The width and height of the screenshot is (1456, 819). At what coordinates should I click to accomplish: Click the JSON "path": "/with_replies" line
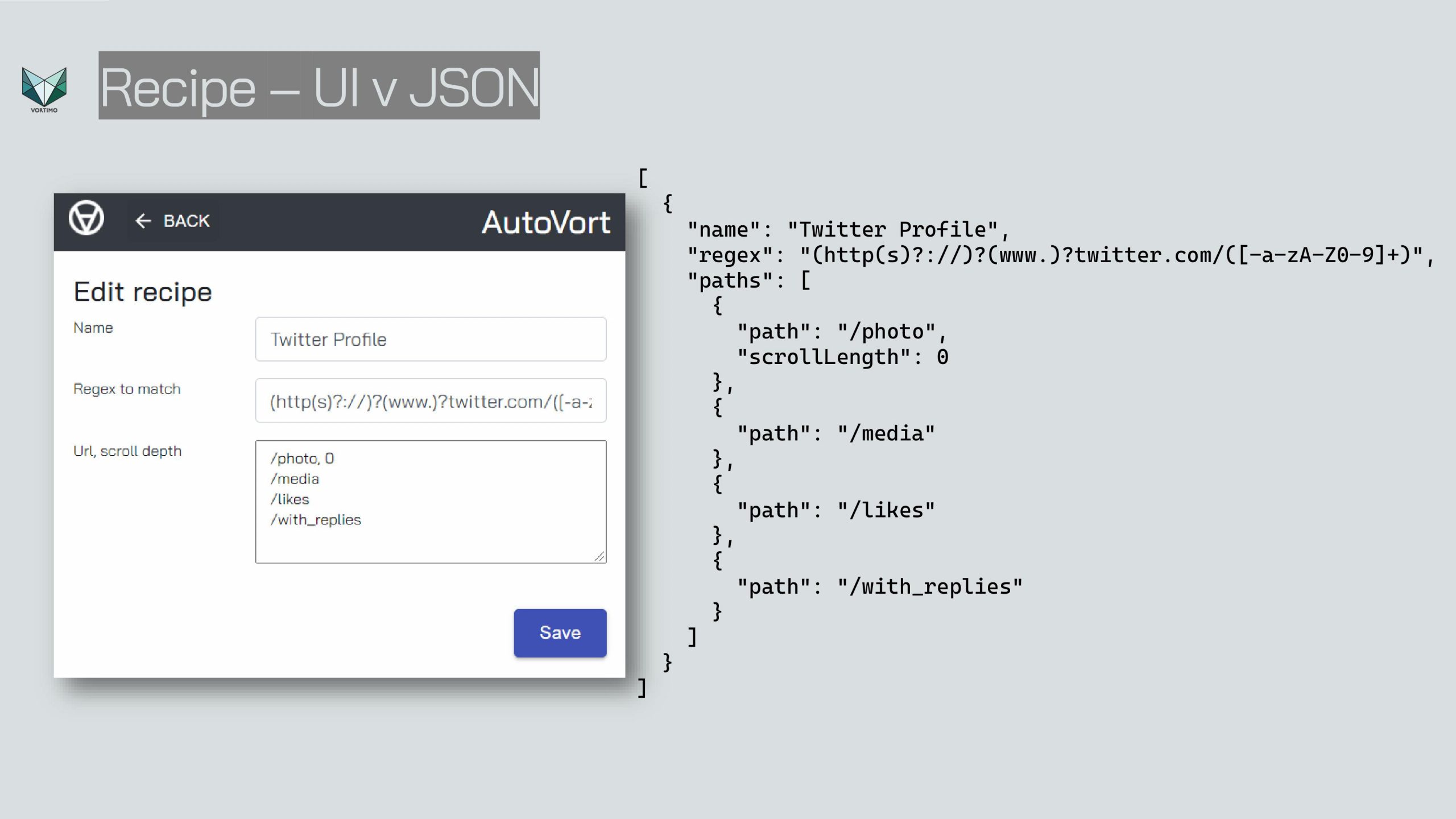pyautogui.click(x=880, y=587)
